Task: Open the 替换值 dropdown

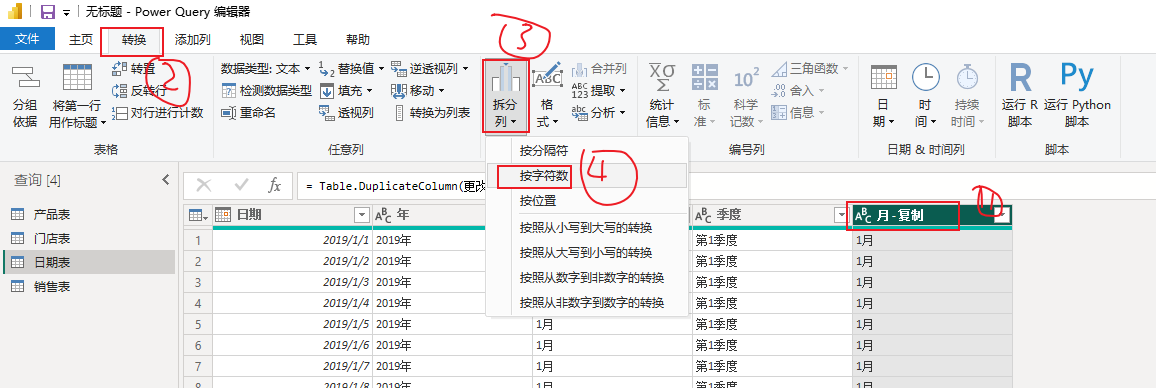Action: click(352, 69)
